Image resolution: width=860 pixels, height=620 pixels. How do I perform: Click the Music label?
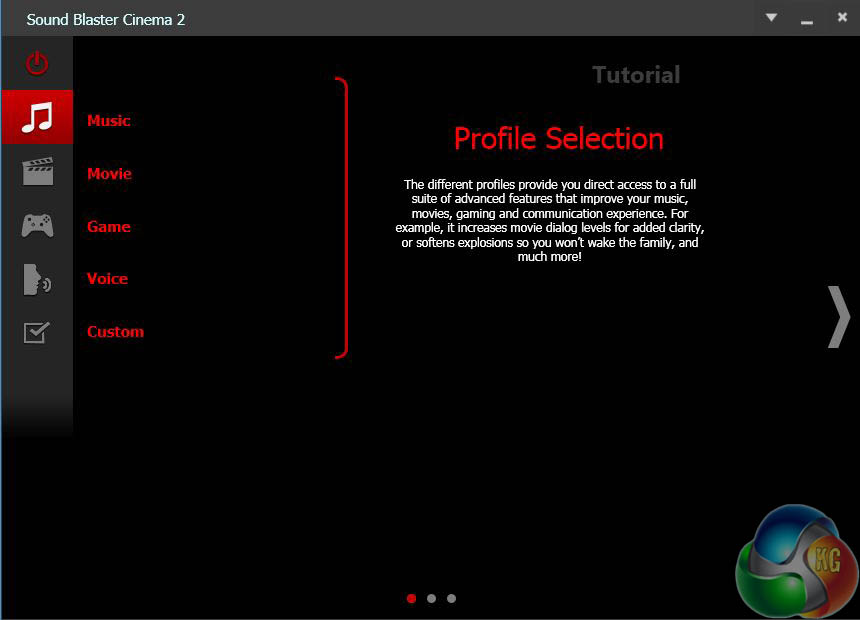[109, 121]
